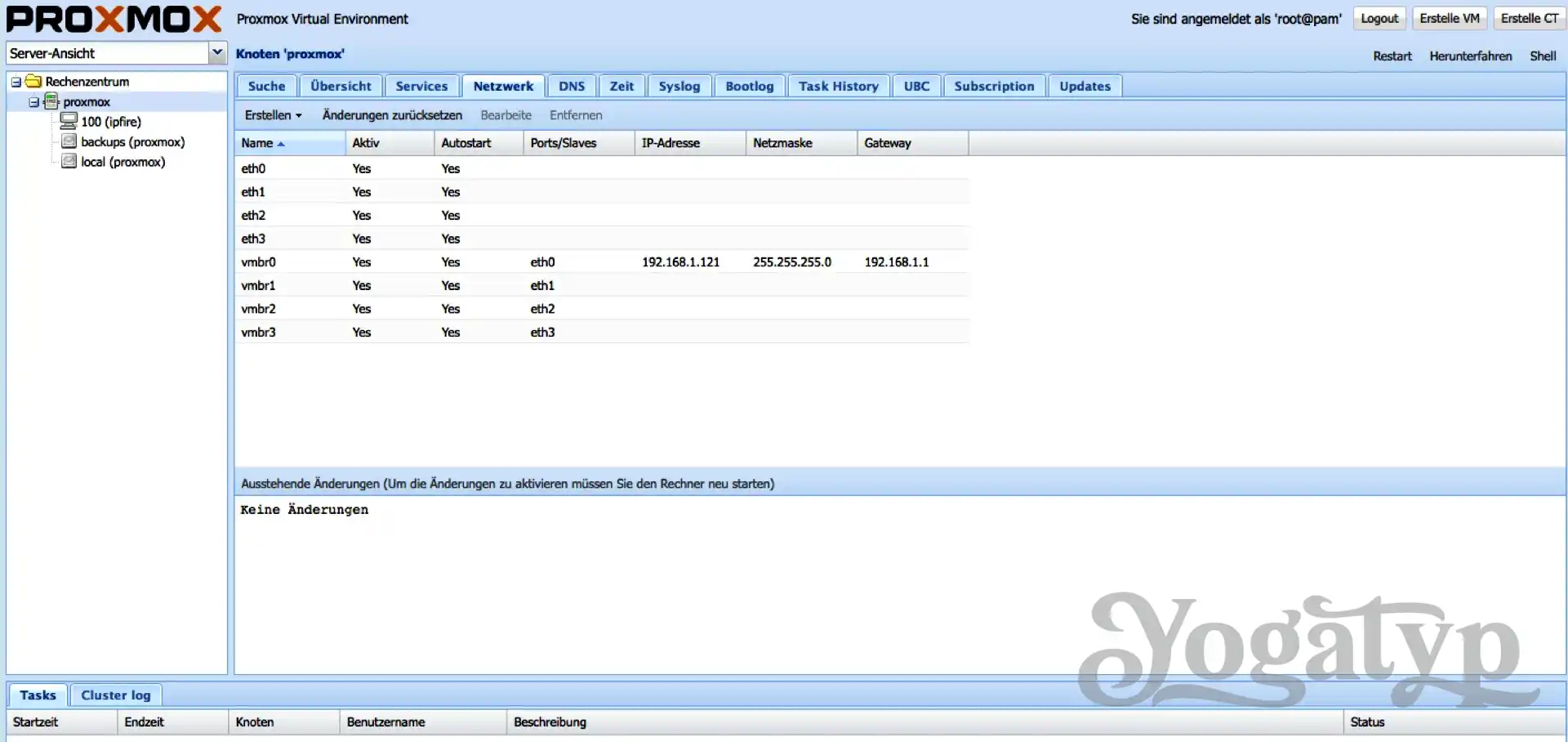Viewport: 1568px width, 742px height.
Task: Click the local storage icon
Action: tap(69, 162)
